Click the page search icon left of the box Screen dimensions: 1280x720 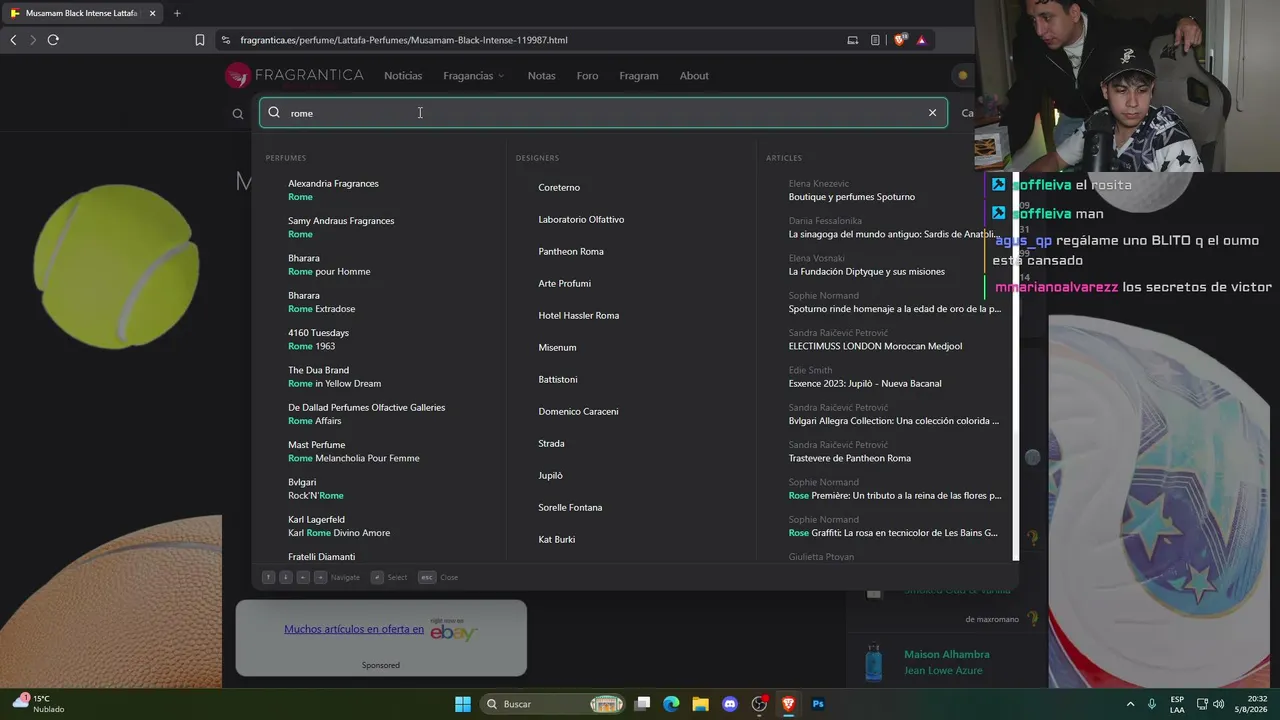tap(238, 114)
